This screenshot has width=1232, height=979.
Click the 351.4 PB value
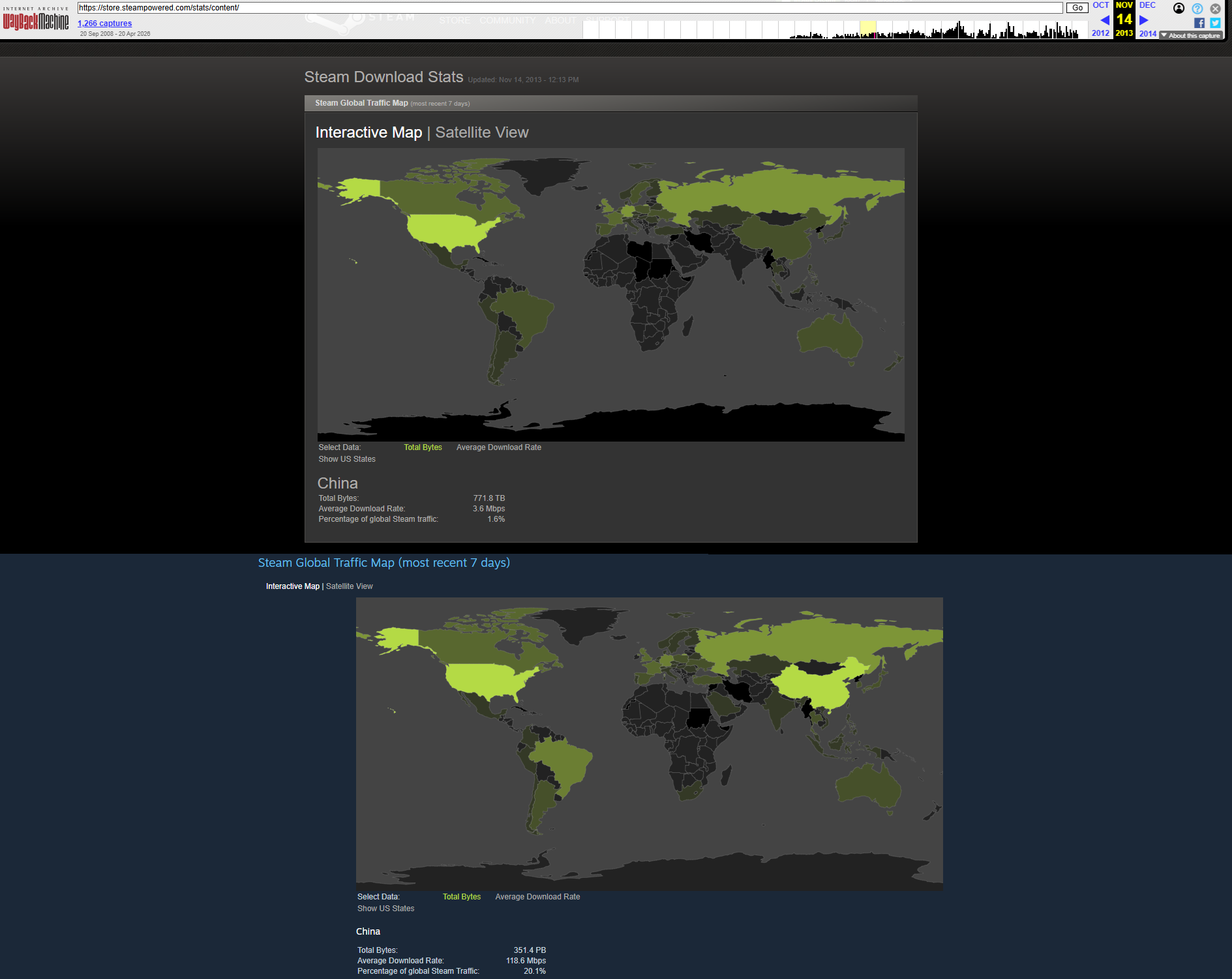coord(530,950)
